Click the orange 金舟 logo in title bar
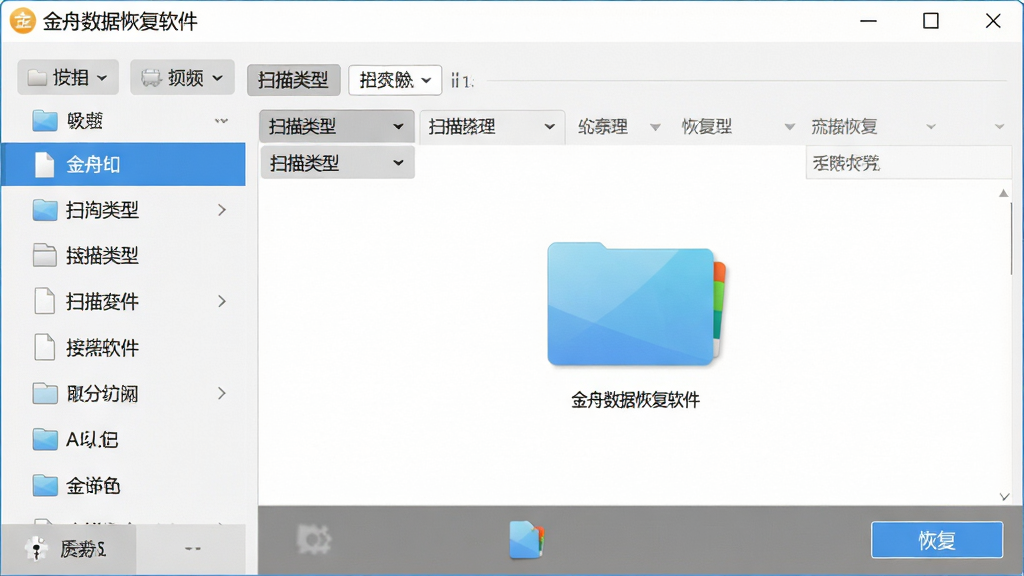 23,21
